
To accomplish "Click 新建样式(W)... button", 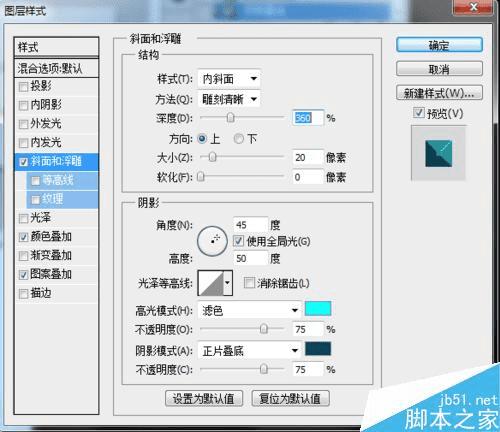I will (439, 93).
